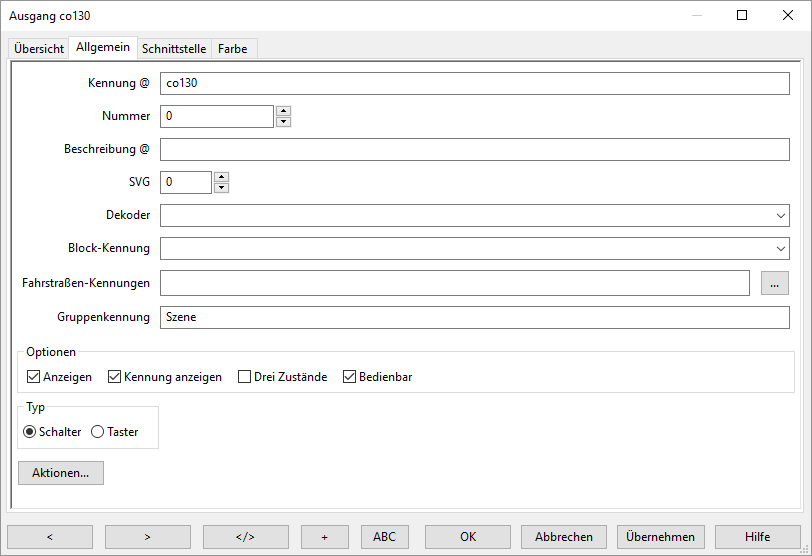Open Fahrstraßen-Kennungen '...' browse button
Screen dimensions: 812x556
pyautogui.click(x=774, y=283)
